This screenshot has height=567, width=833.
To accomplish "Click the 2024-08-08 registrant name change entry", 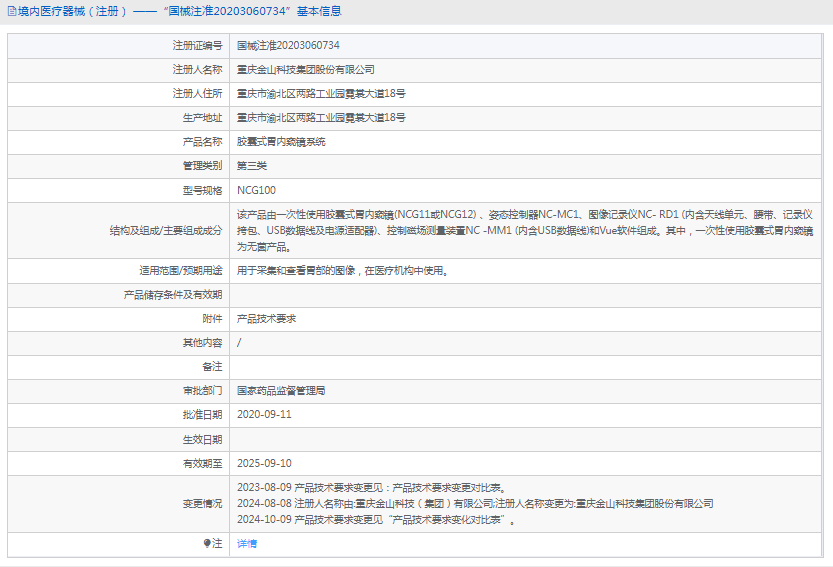I will 475,504.
